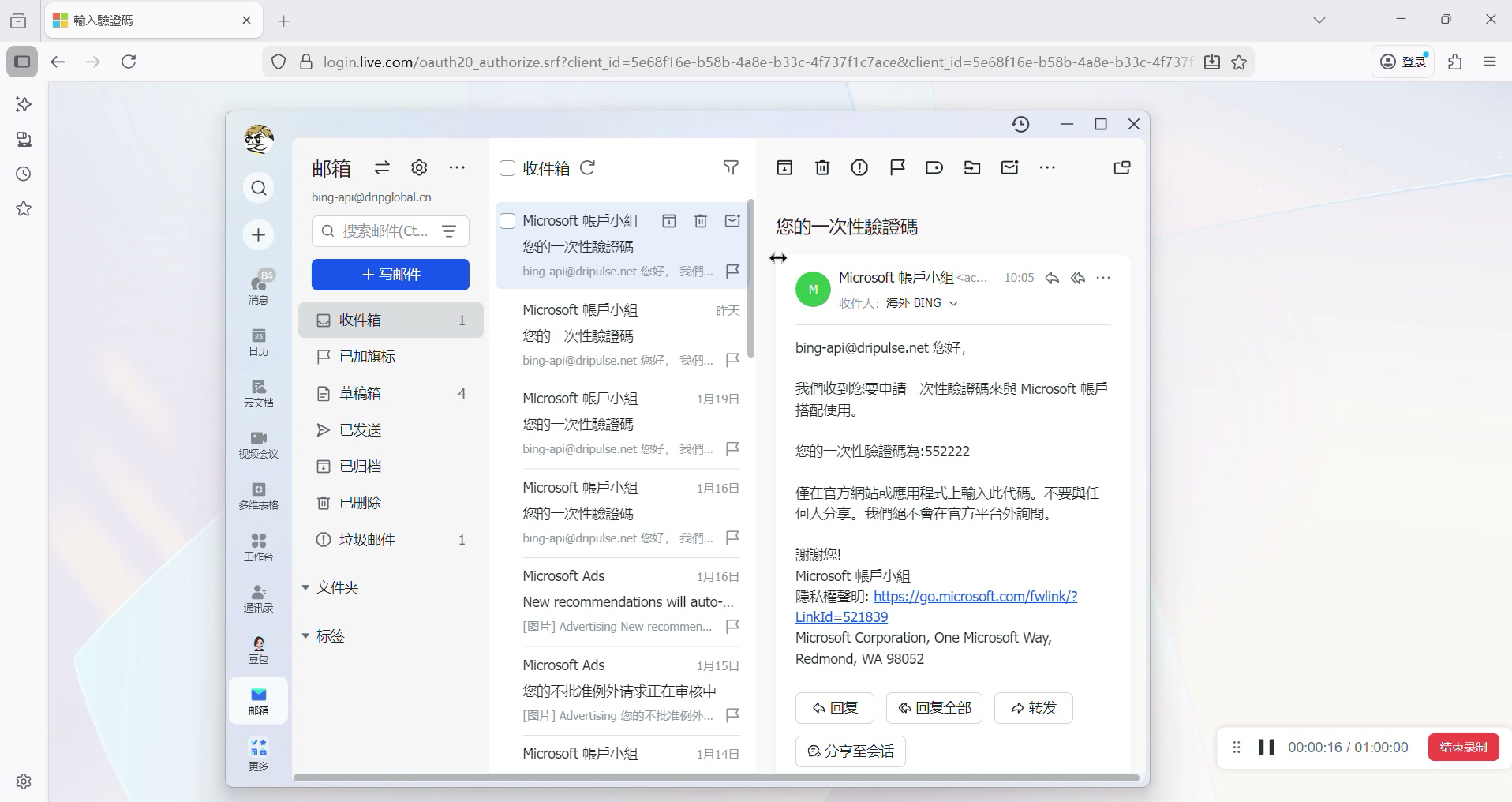Flag the first mail in the list

(732, 271)
